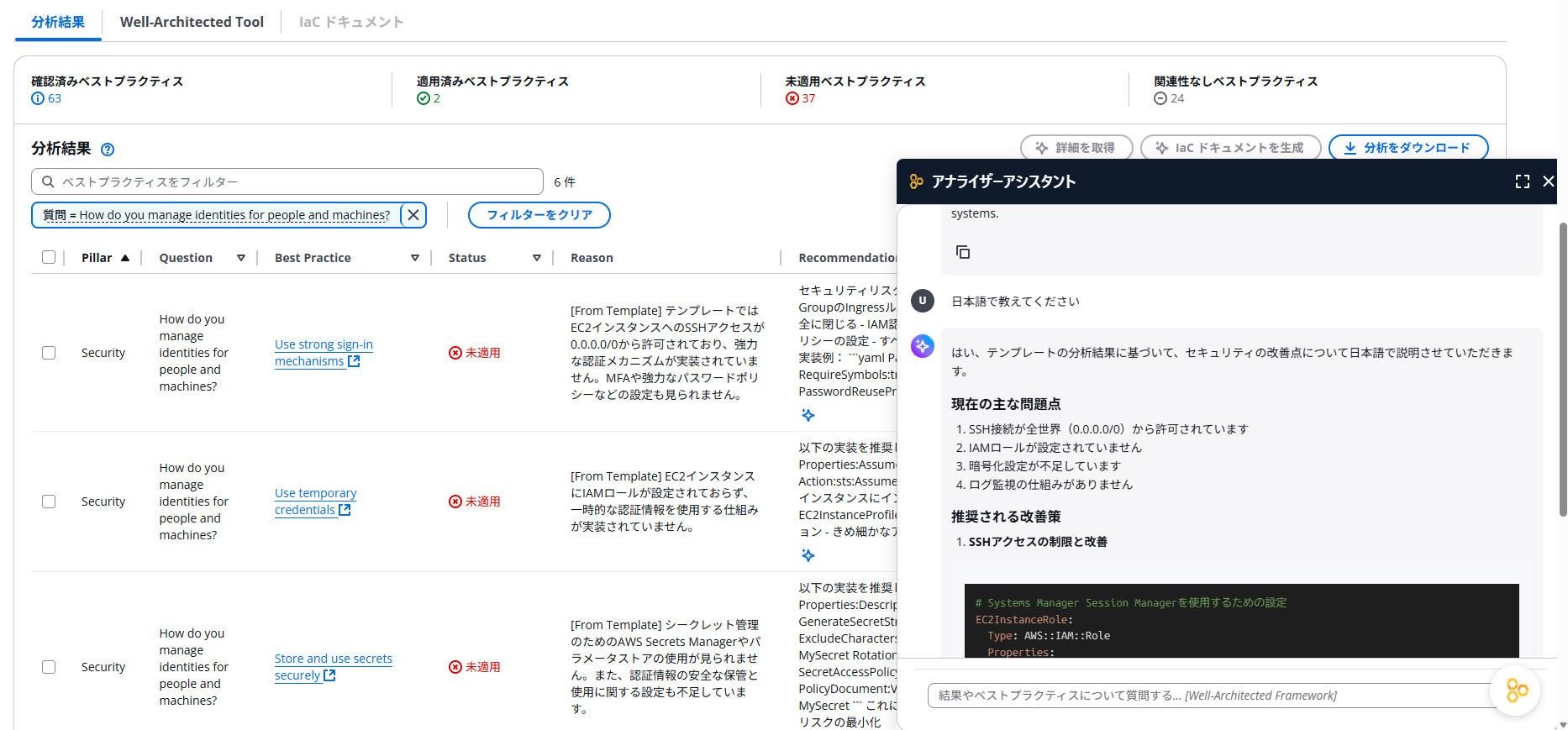Close the アナライザーアシスタント panel
Viewport: 1568px width, 730px height.
[x=1549, y=181]
